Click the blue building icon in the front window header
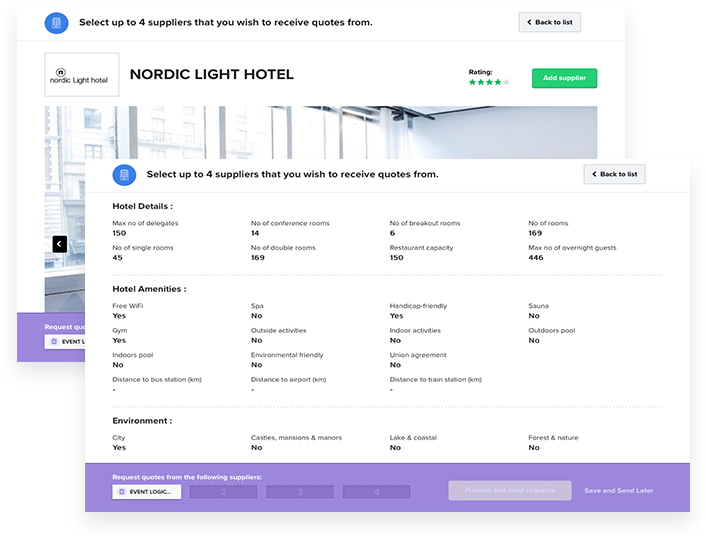Screen dimensions: 707x539 pyautogui.click(x=124, y=175)
